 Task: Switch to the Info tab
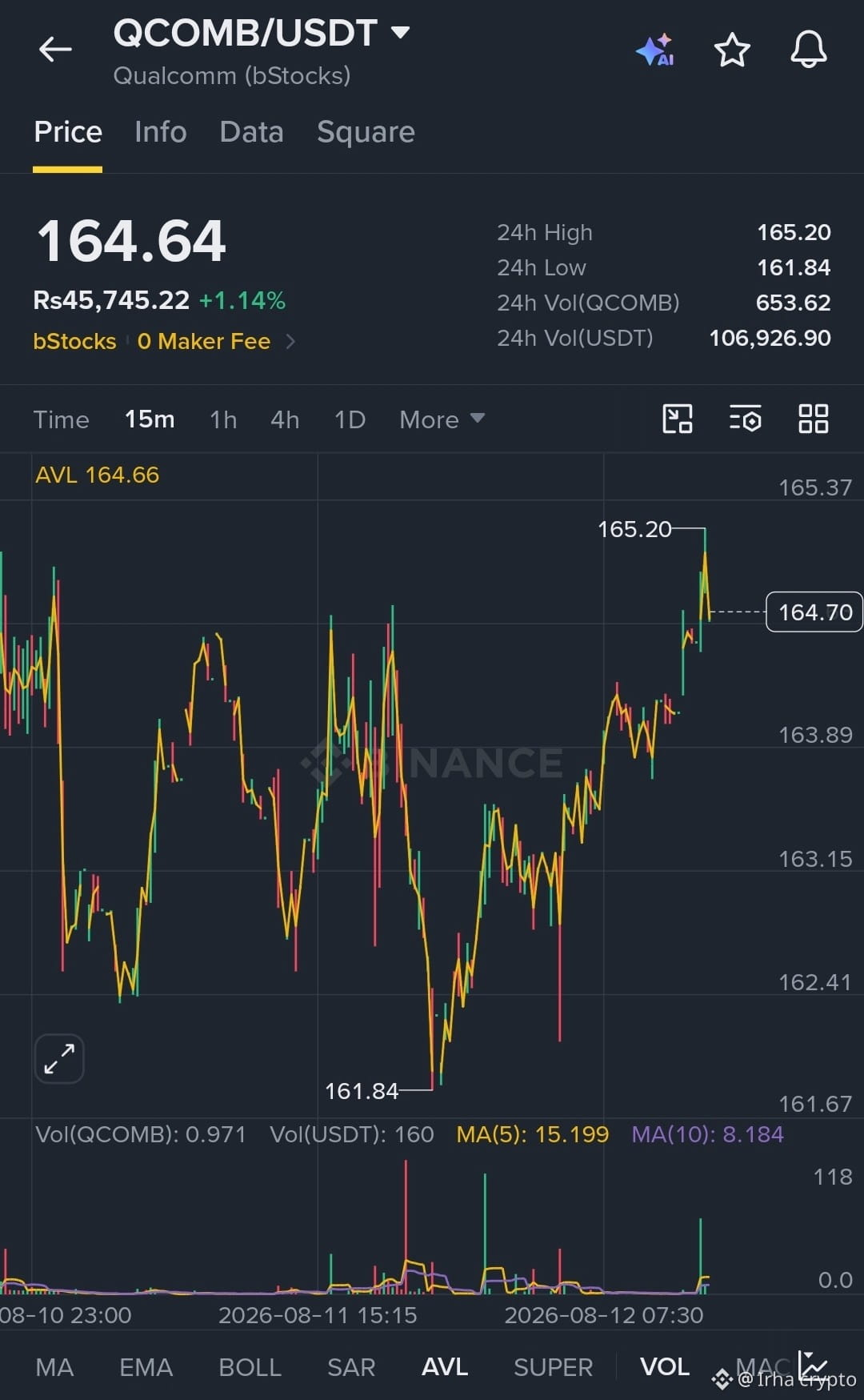tap(161, 132)
